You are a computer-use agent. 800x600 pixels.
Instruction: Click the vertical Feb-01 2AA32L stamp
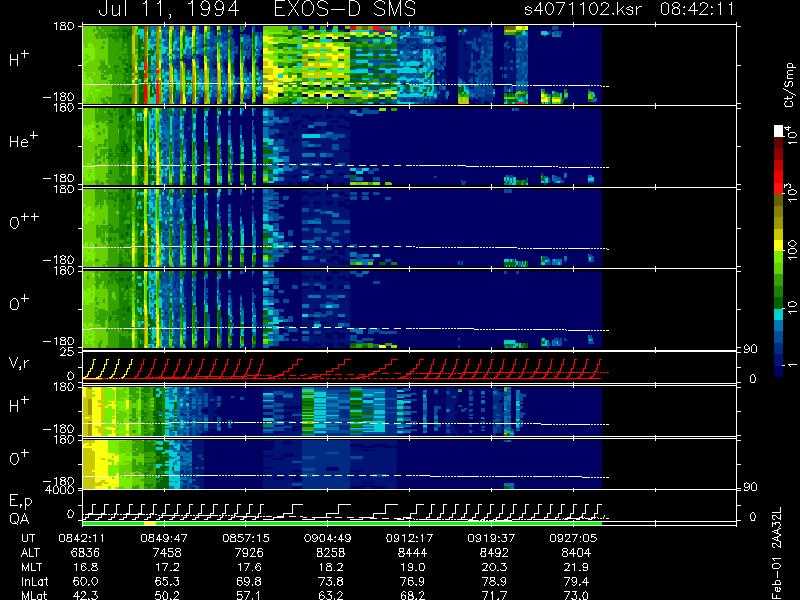(x=777, y=553)
